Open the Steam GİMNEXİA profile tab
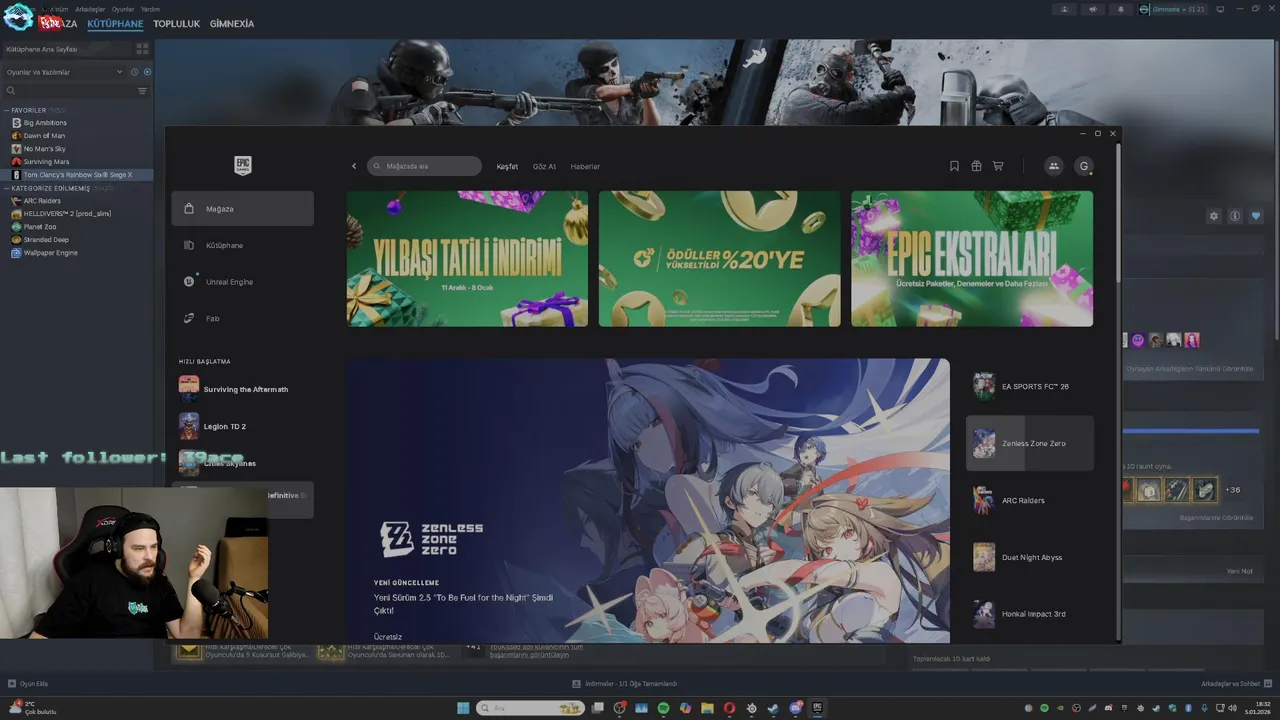 tap(232, 23)
